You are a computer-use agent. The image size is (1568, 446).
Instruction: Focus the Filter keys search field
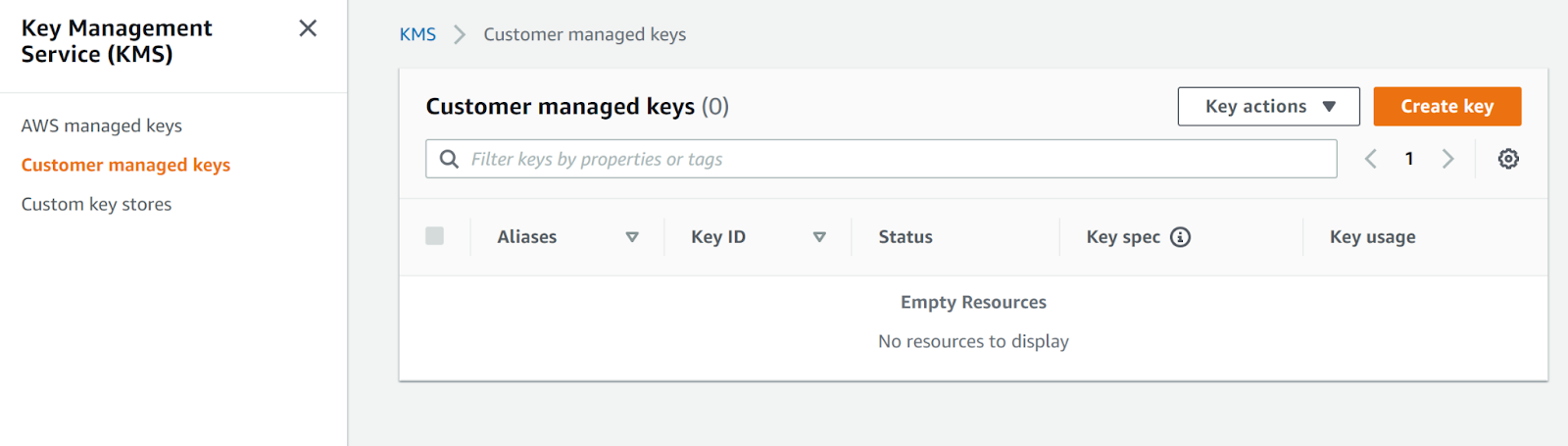click(x=892, y=159)
